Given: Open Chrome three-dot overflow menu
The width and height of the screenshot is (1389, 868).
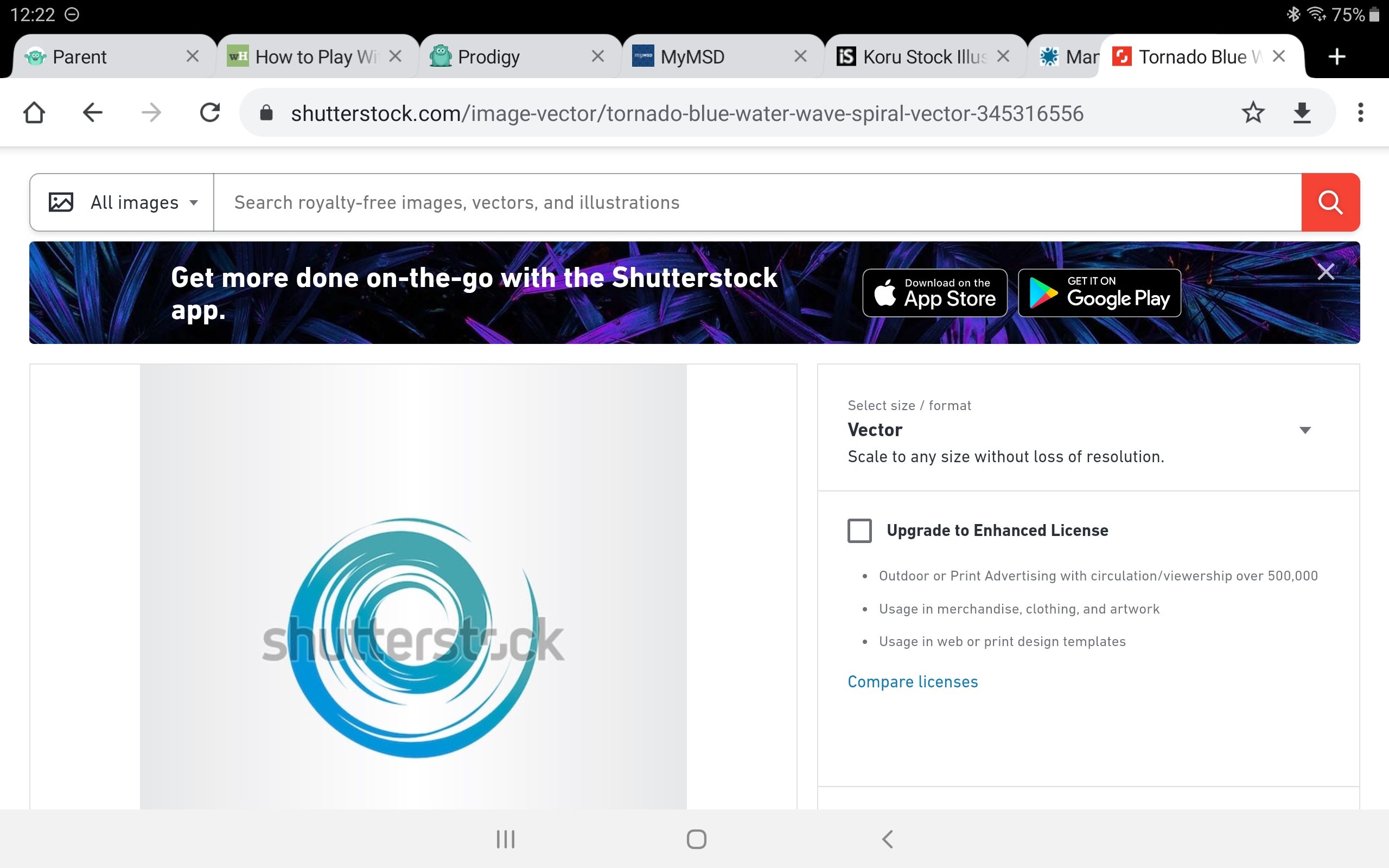Looking at the screenshot, I should click(1360, 112).
